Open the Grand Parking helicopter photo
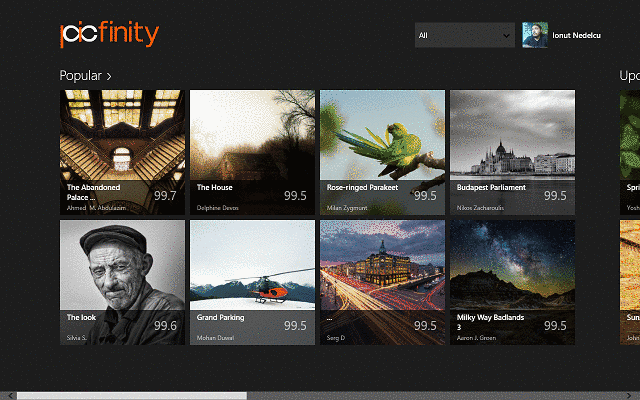The height and width of the screenshot is (400, 640). coord(252,282)
